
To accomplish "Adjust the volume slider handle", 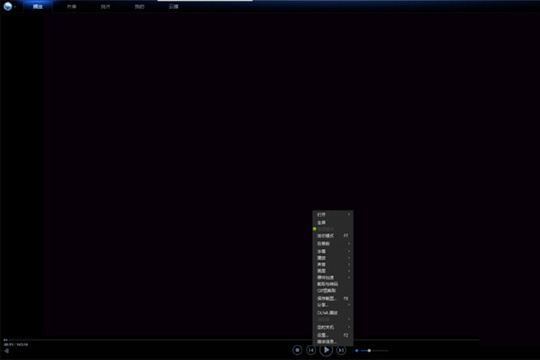I will [x=369, y=351].
